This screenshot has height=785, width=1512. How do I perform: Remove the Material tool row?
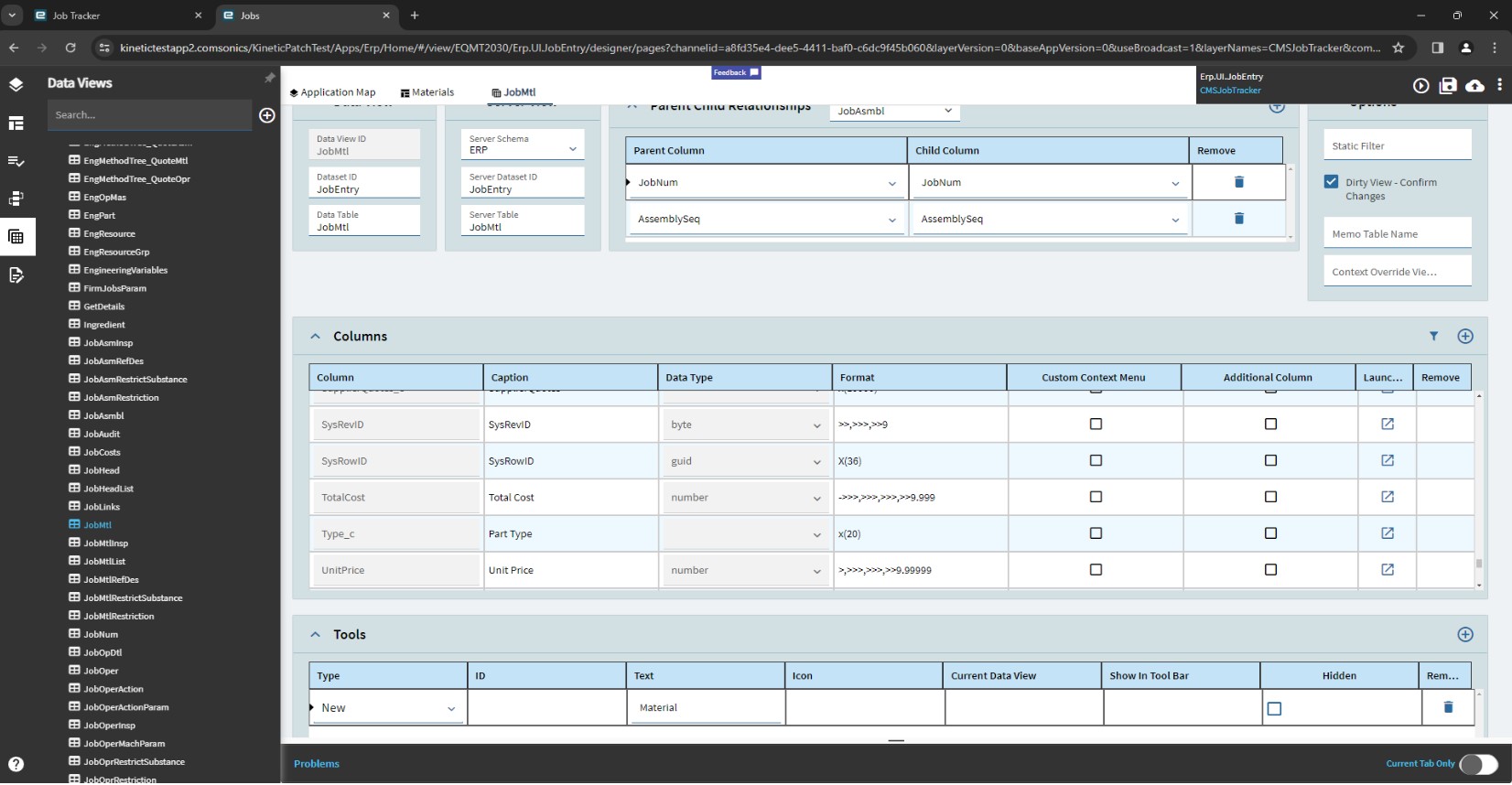click(x=1447, y=707)
